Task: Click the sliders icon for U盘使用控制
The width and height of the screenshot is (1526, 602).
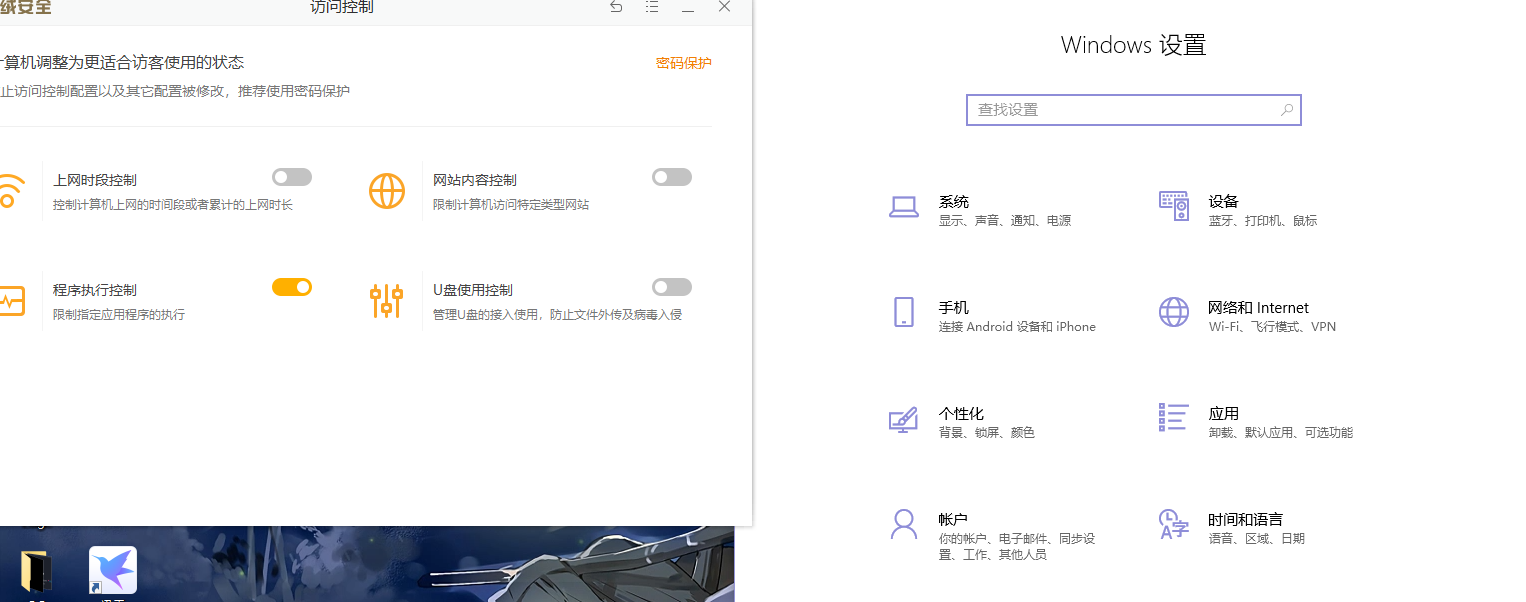Action: click(x=388, y=299)
